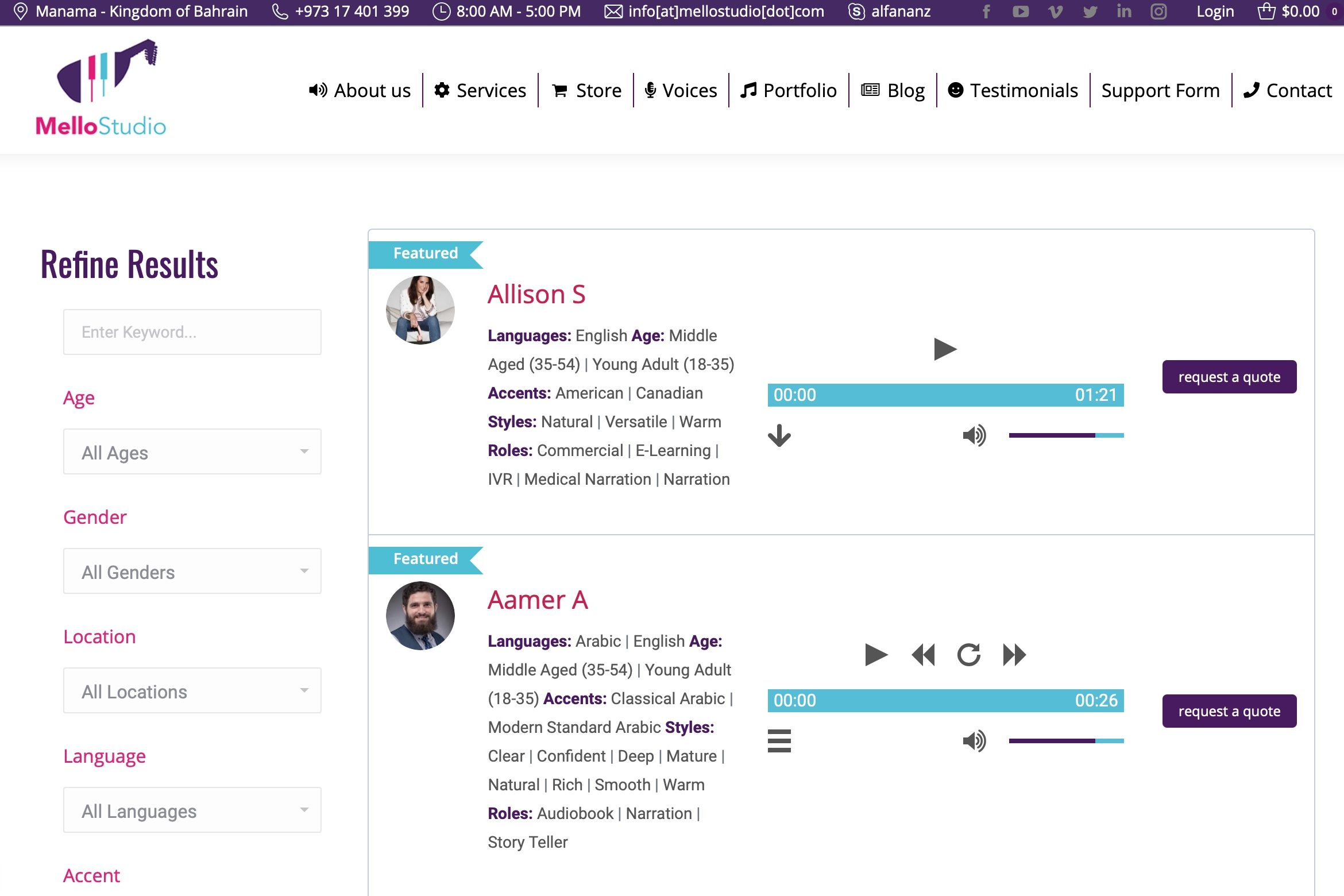Open Aamer A's profile

click(537, 599)
